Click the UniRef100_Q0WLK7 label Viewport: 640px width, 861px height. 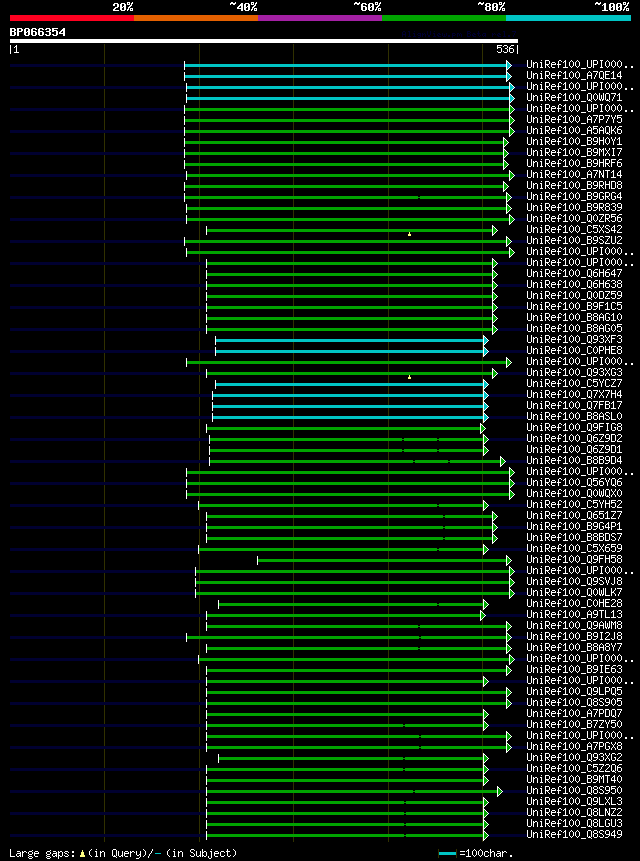tap(574, 592)
